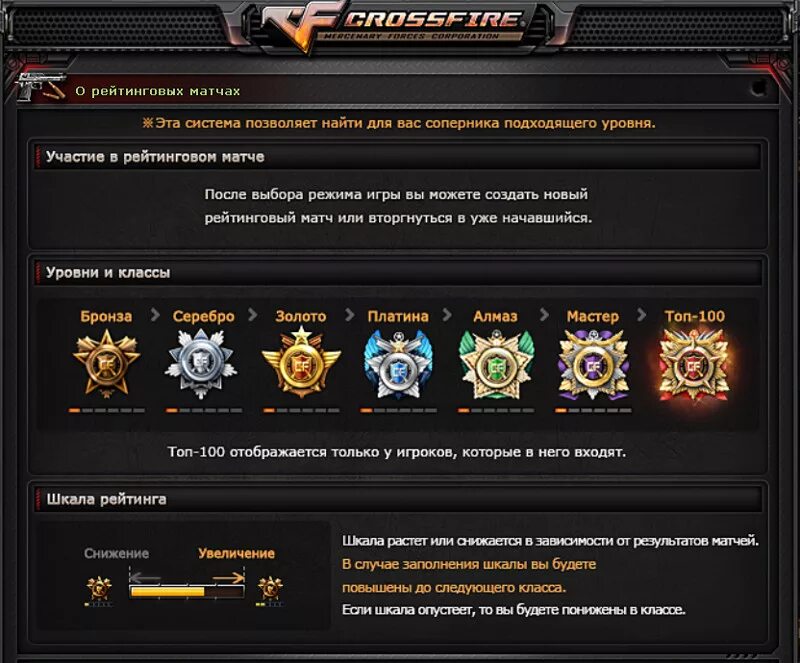Click Участие в рейтинговом матче header
Image resolution: width=800 pixels, height=663 pixels.
coord(398,157)
